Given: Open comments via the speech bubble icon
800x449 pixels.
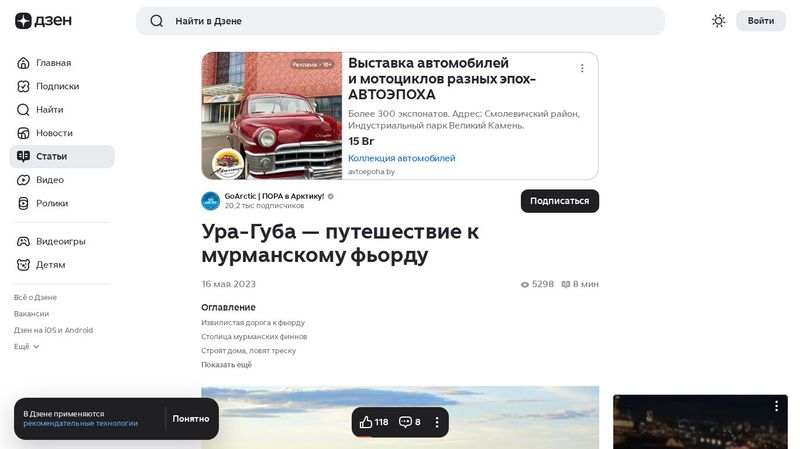Looking at the screenshot, I should point(405,422).
